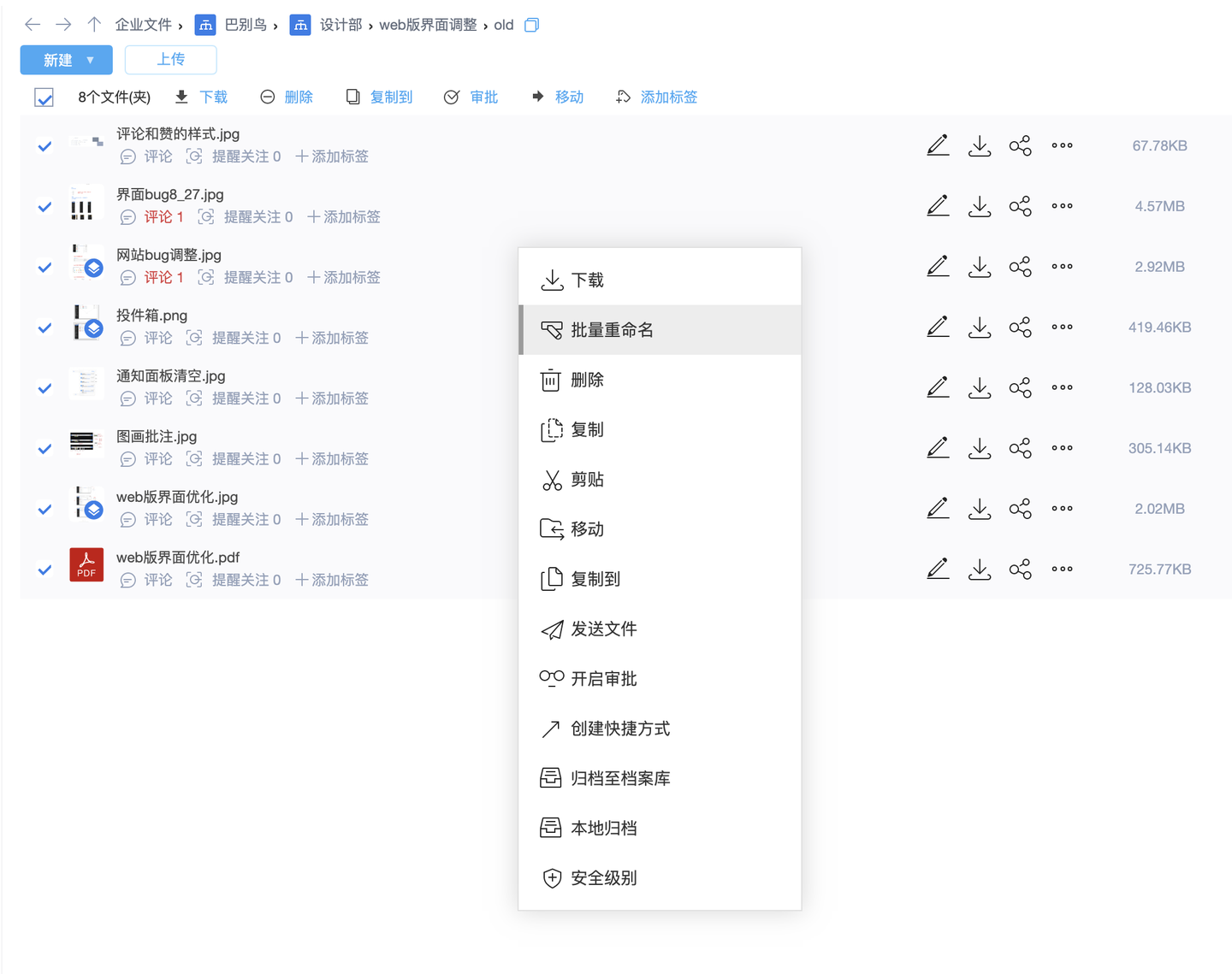Open 评论 1 under 网站bug调整.jpg
The width and height of the screenshot is (1232, 974).
pos(163,278)
